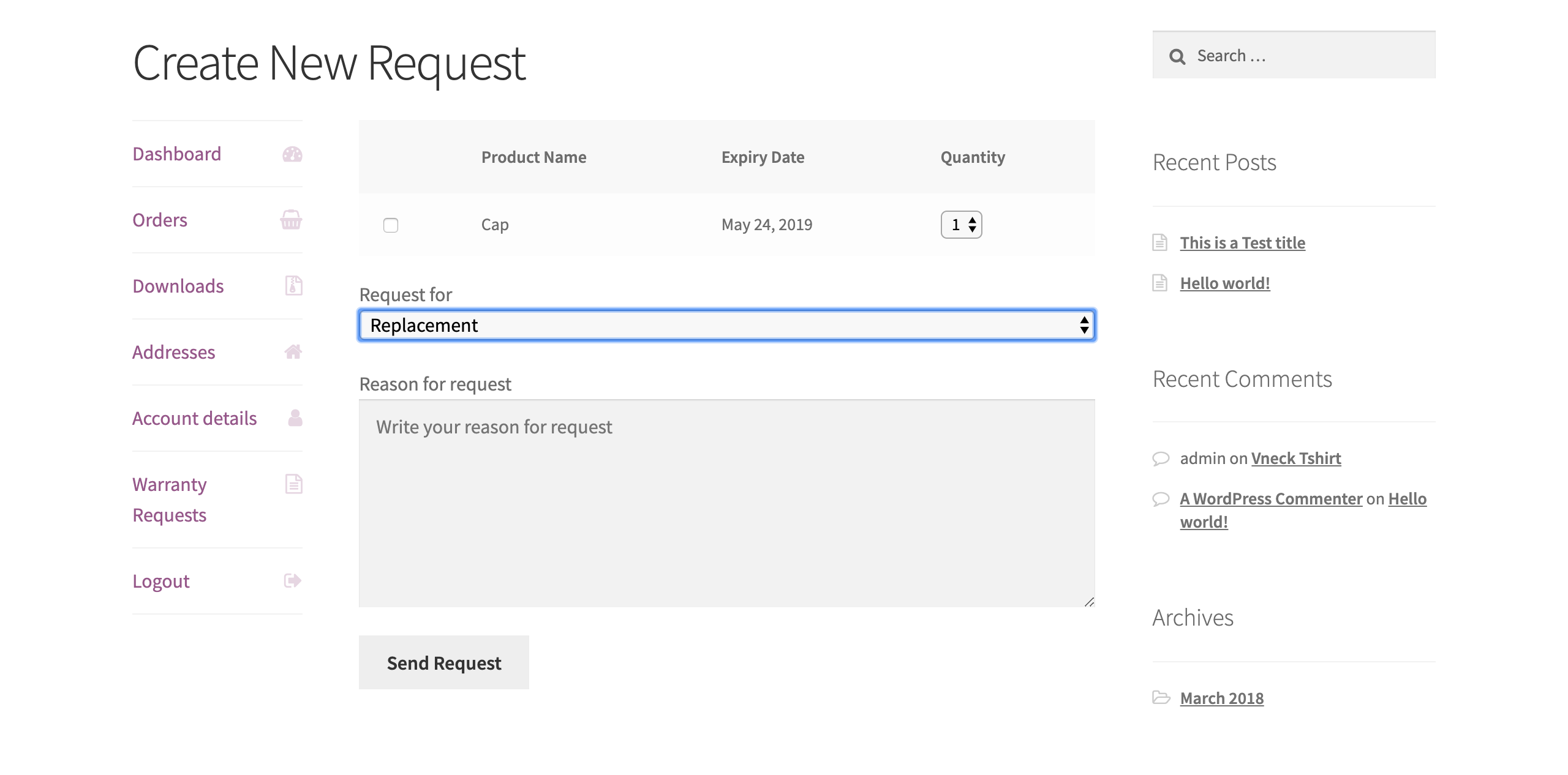Click the Warranty Requests document icon
1568x775 pixels.
(293, 484)
